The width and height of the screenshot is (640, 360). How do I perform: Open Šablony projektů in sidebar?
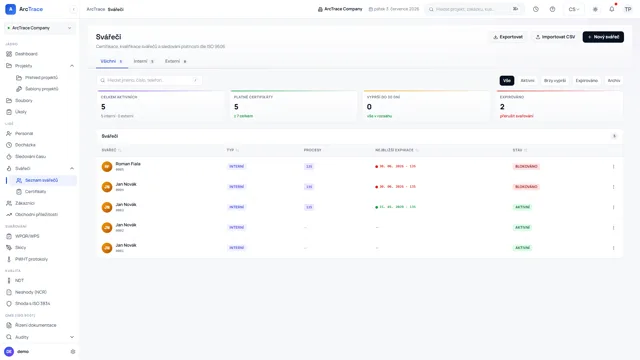click(41, 89)
